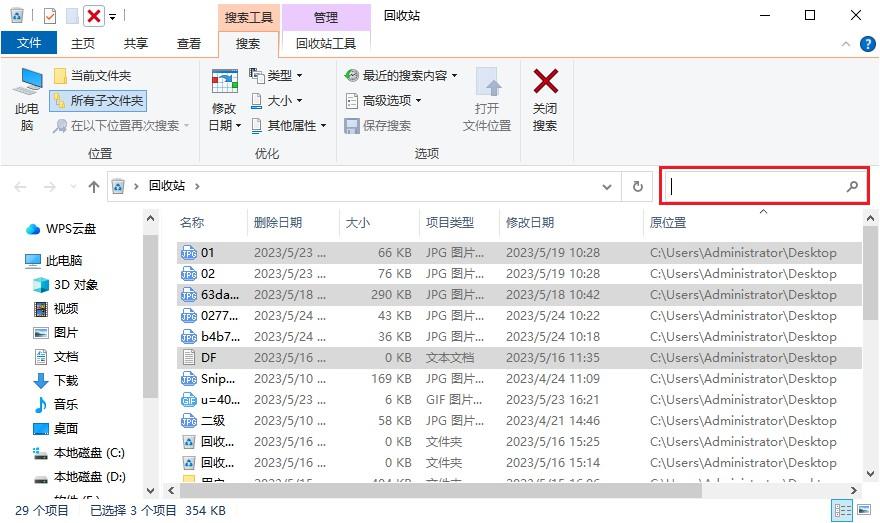This screenshot has height=523, width=880.
Task: Select Current folder search scope
Action: tap(93, 75)
